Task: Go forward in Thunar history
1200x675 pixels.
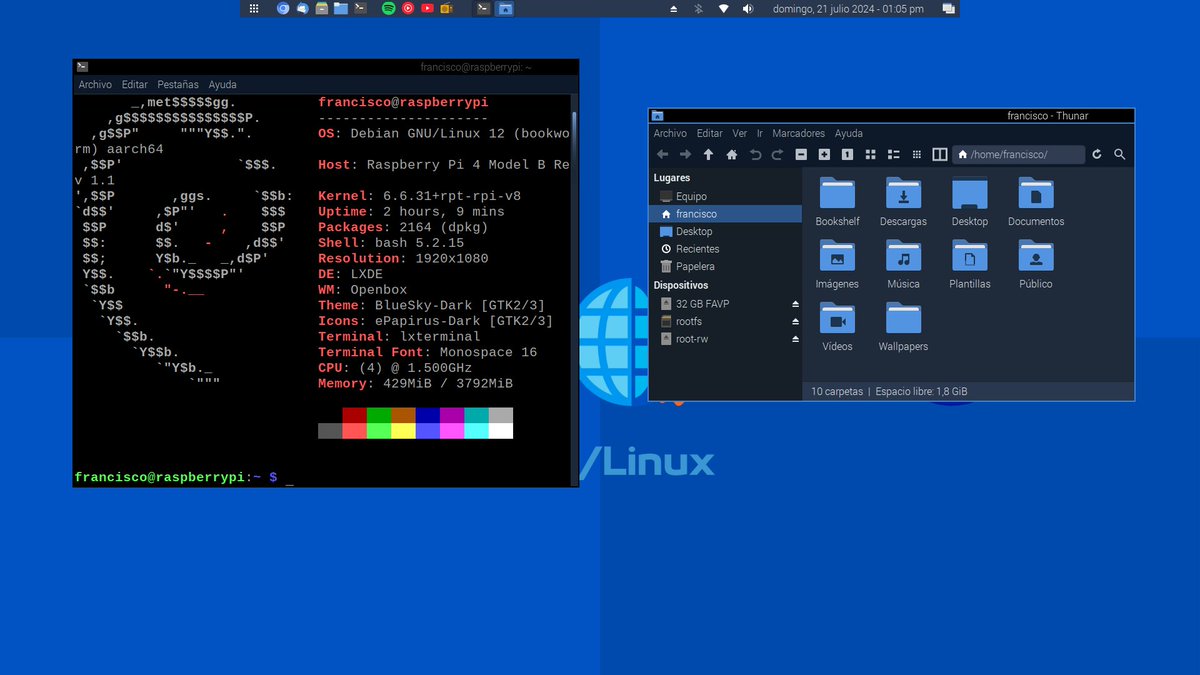Action: [x=685, y=155]
